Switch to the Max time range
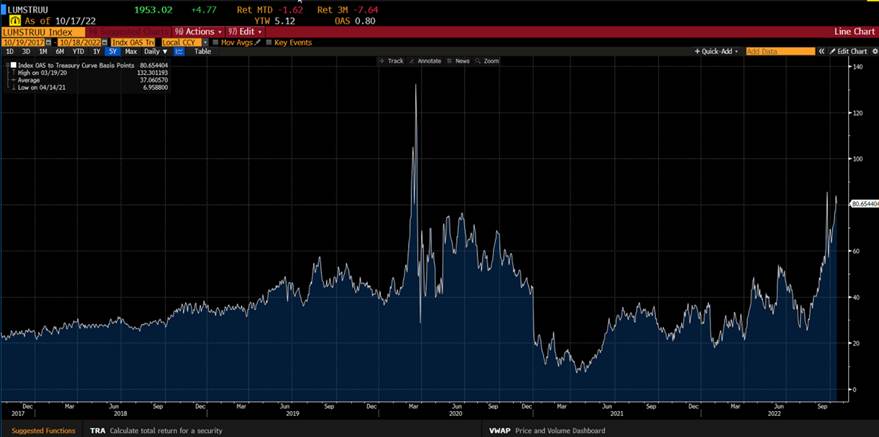Screen dimensions: 879x437 tap(130, 51)
